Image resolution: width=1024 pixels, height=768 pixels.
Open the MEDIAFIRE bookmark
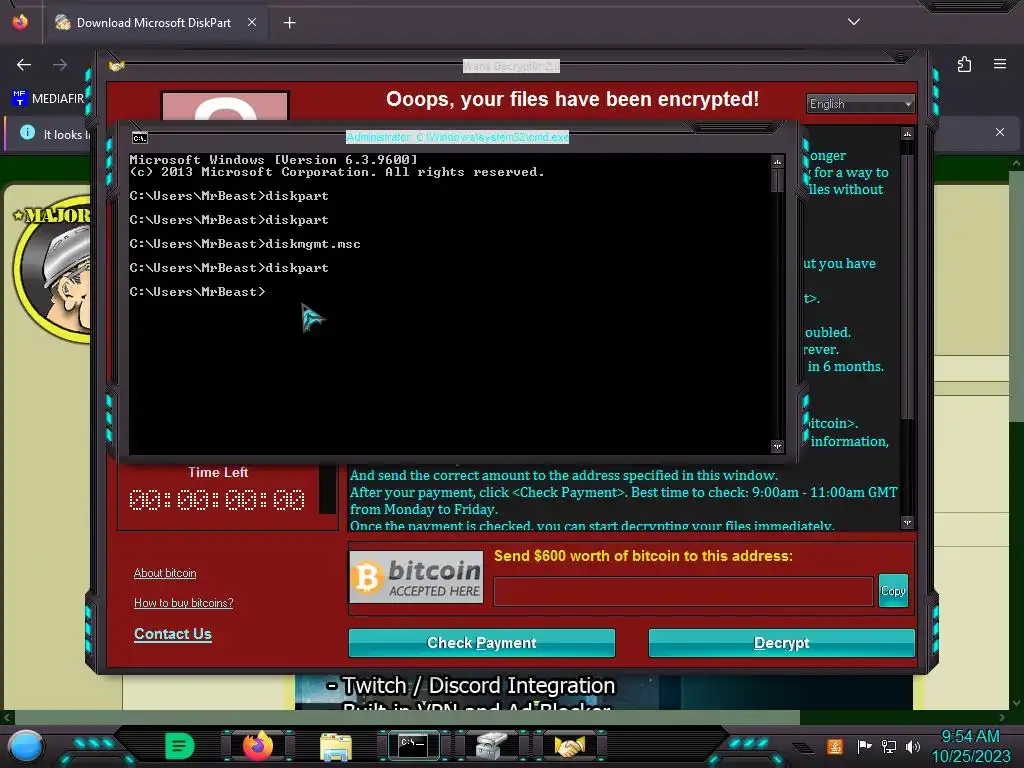coord(48,99)
